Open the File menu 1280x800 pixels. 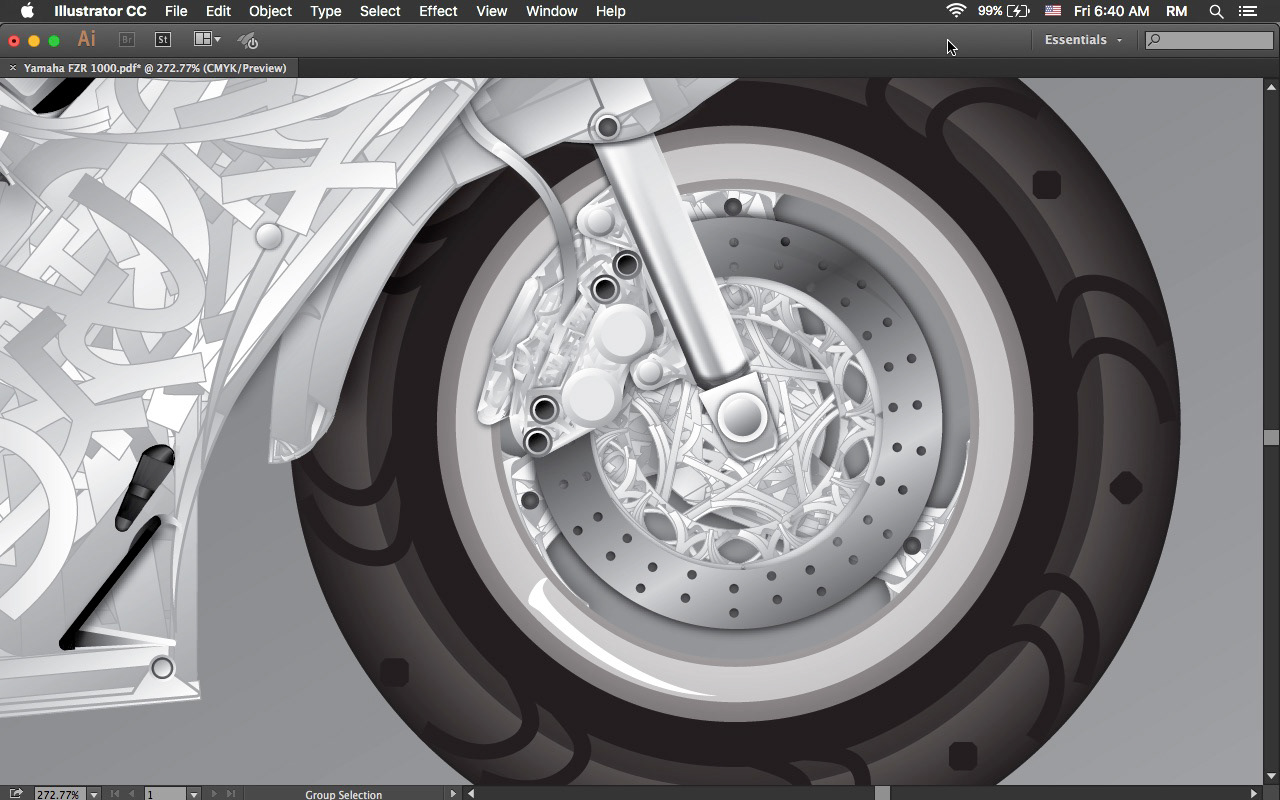tap(176, 11)
